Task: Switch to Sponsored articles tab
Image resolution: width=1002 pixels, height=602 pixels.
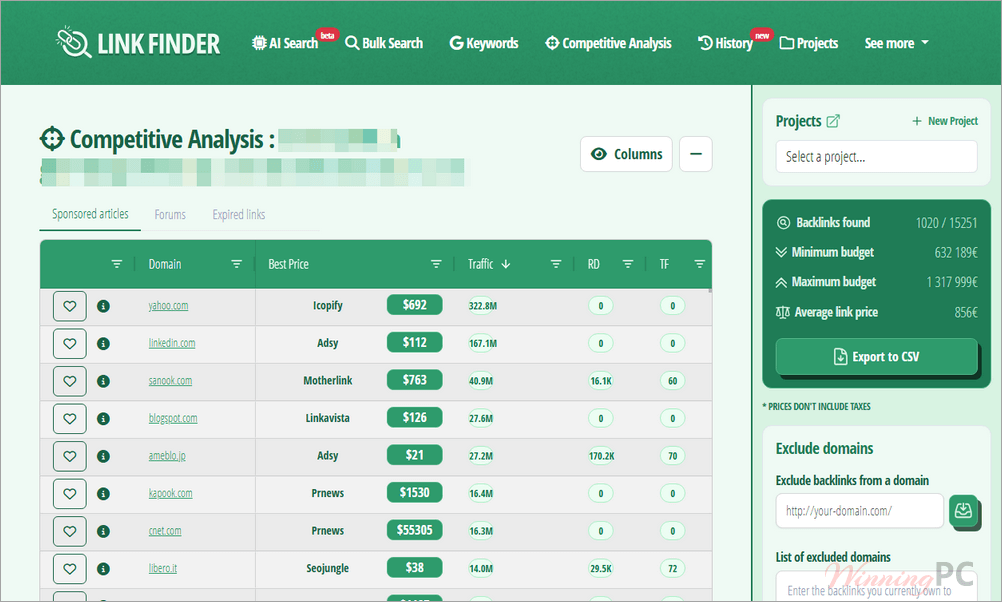Action: pyautogui.click(x=90, y=214)
